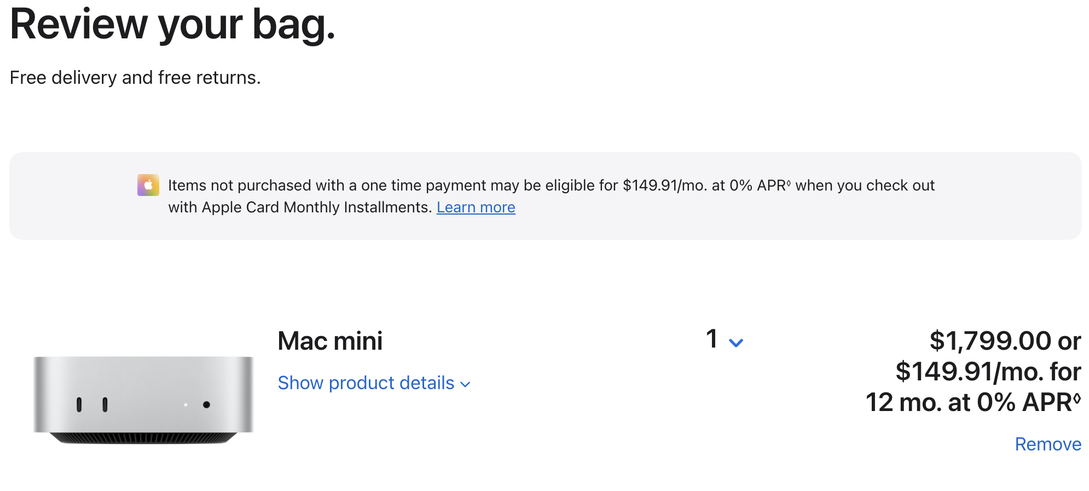Click the Review your bag heading
The height and width of the screenshot is (491, 1089).
[172, 24]
